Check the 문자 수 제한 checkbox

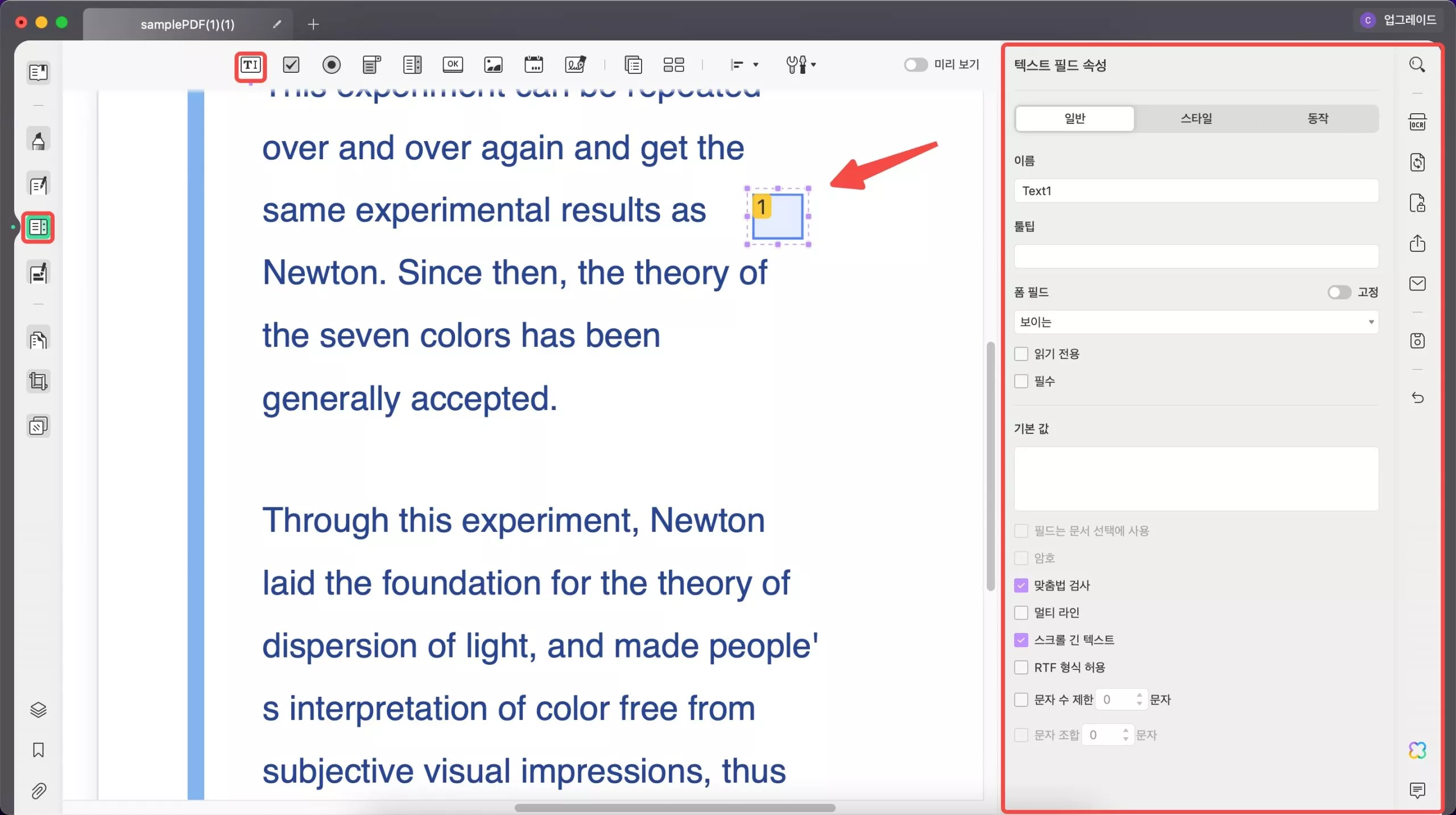(1021, 700)
